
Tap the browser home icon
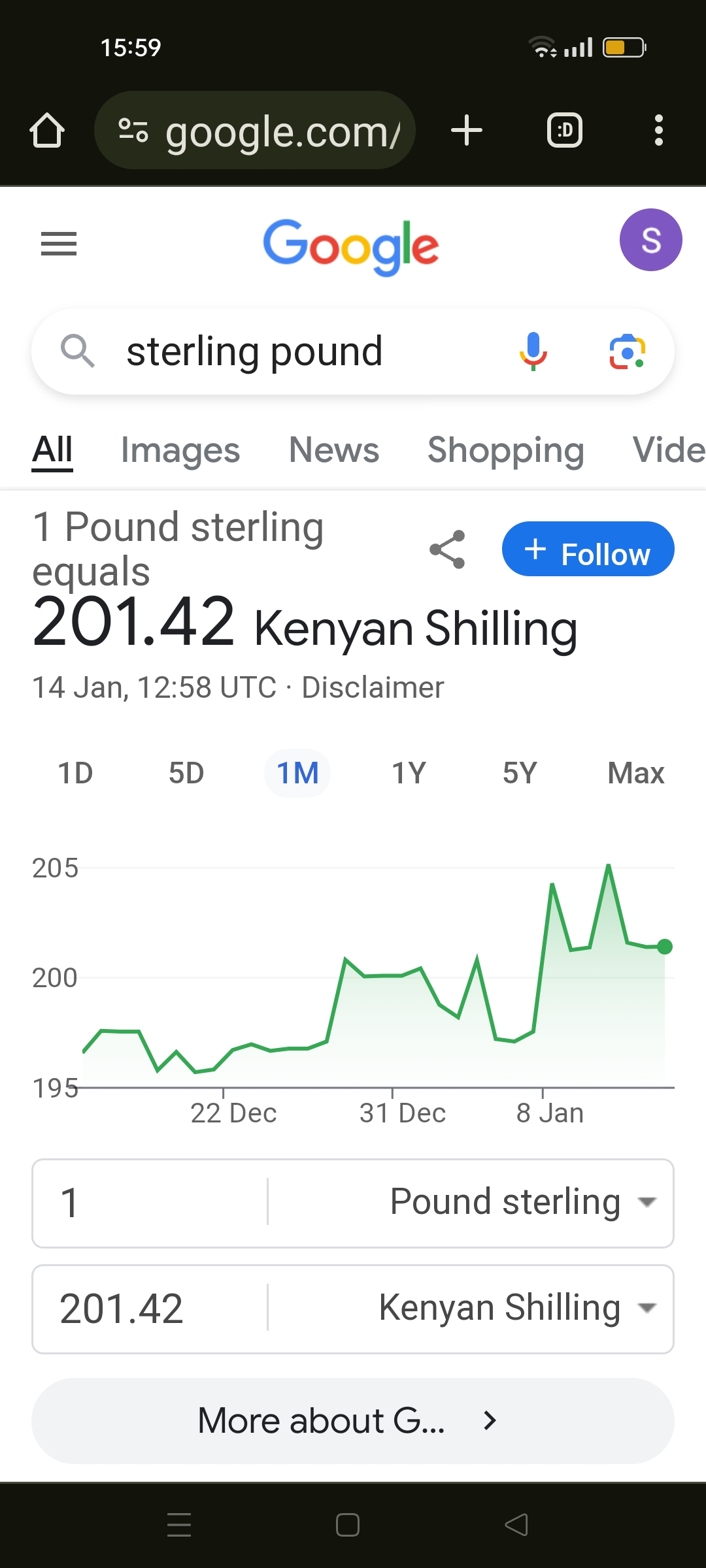(x=47, y=130)
